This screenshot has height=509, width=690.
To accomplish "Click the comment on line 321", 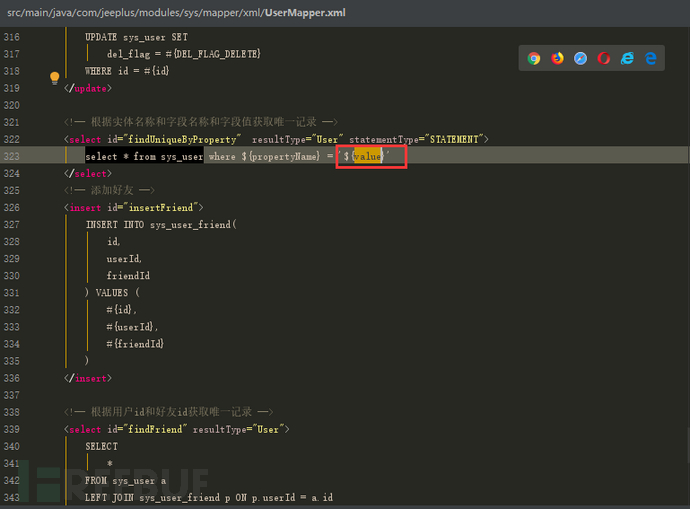I will [x=201, y=122].
